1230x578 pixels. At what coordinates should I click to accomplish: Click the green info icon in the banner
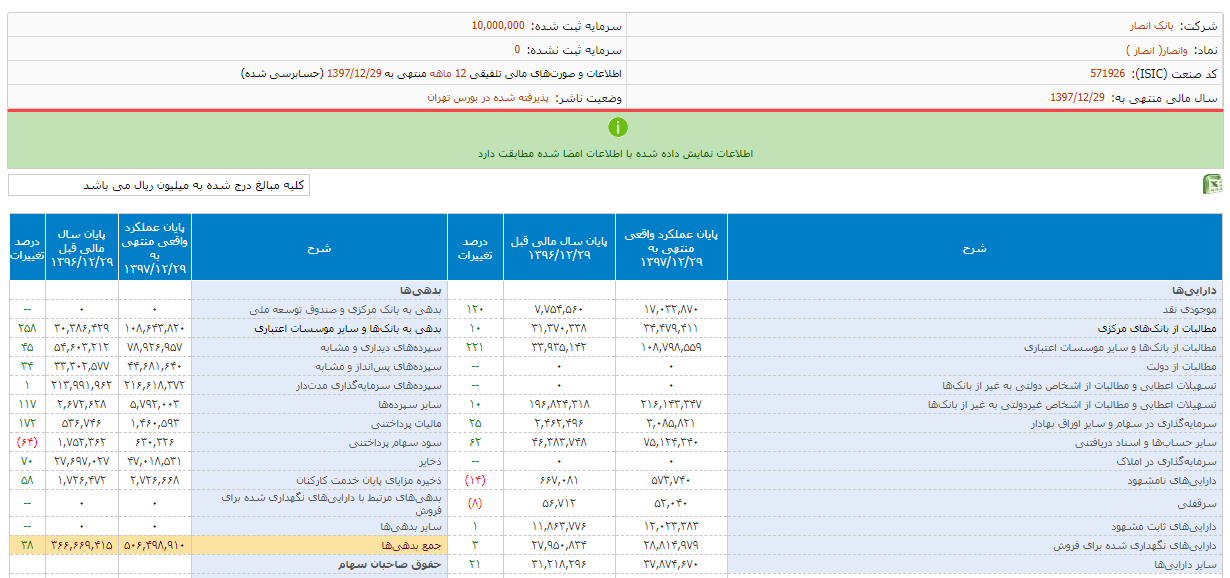(x=618, y=127)
